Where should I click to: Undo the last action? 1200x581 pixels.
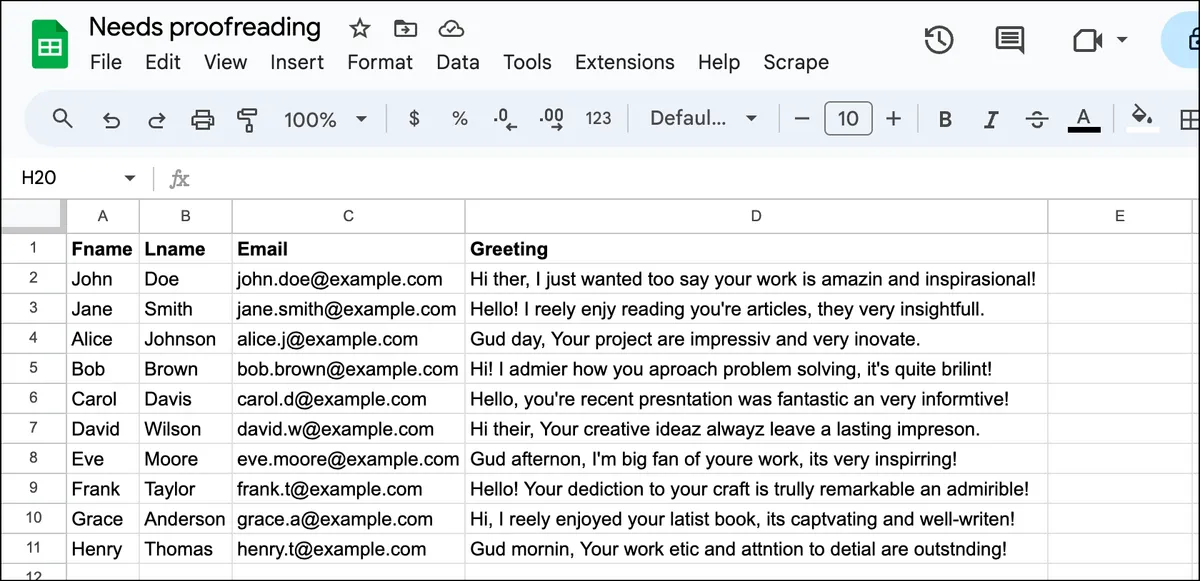click(x=111, y=120)
